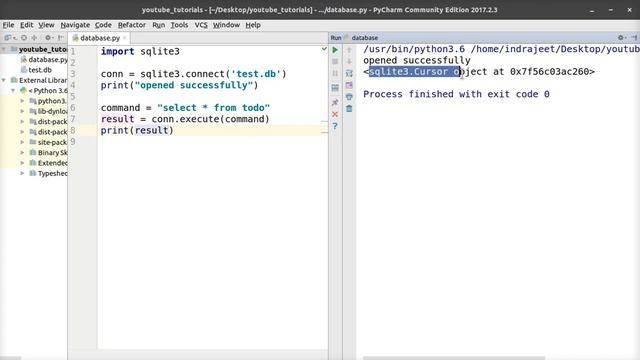640x360 pixels.
Task: Rerun the database script with green arrow
Action: point(335,50)
